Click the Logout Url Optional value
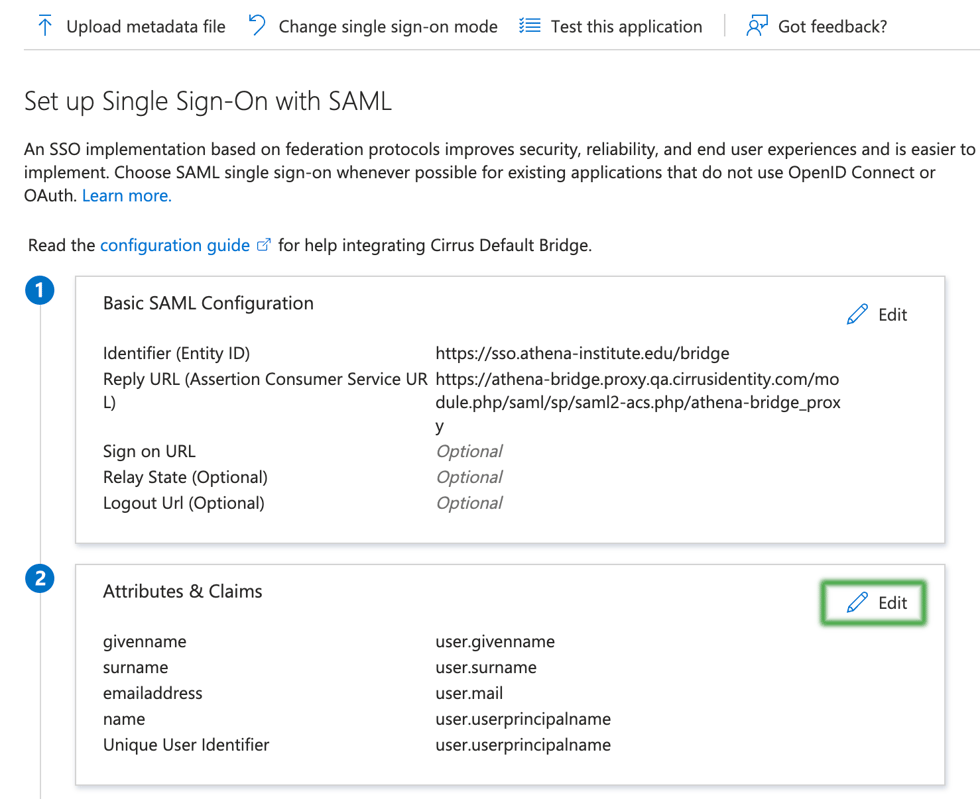The image size is (980, 799). (469, 503)
